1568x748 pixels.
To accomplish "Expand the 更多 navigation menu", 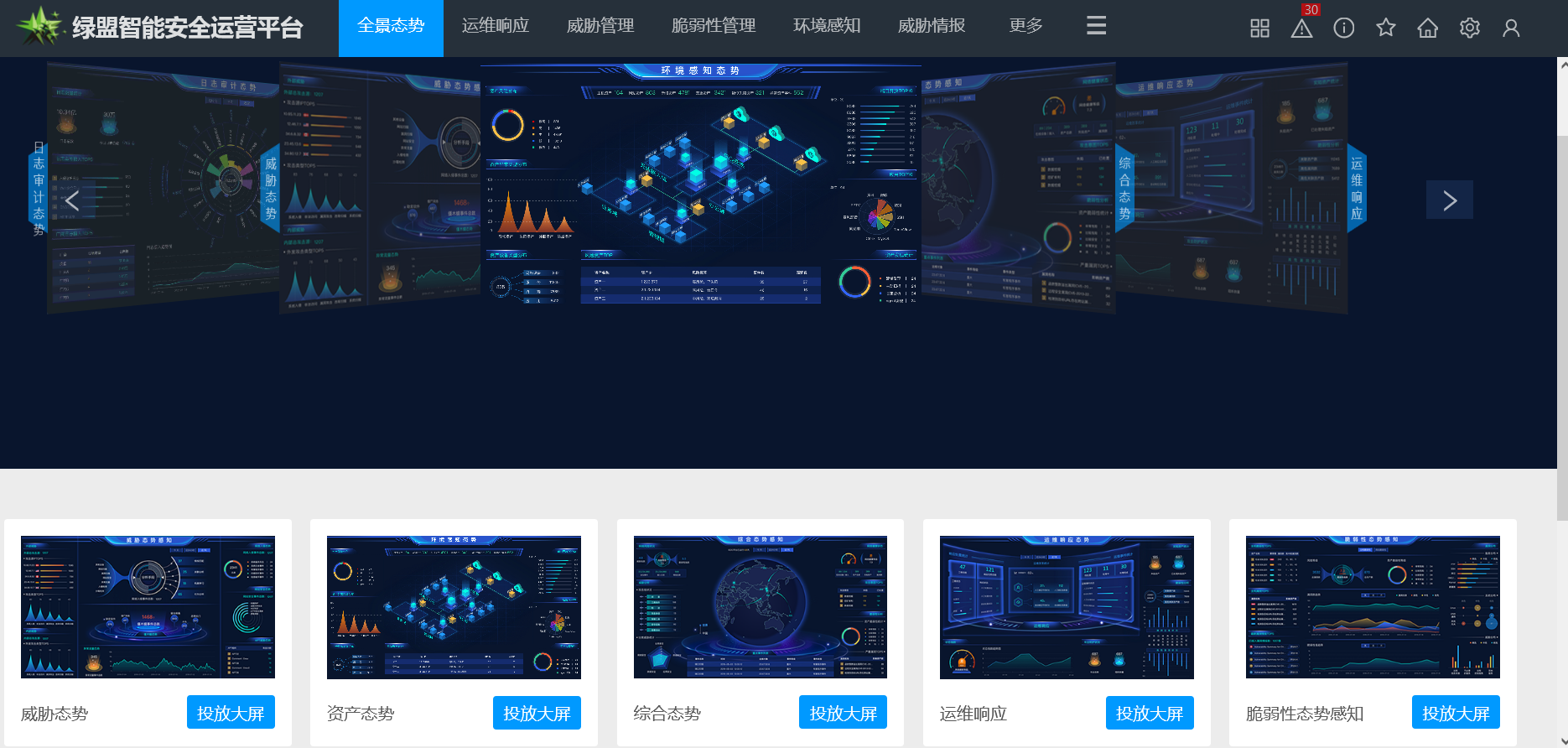I will point(1025,26).
